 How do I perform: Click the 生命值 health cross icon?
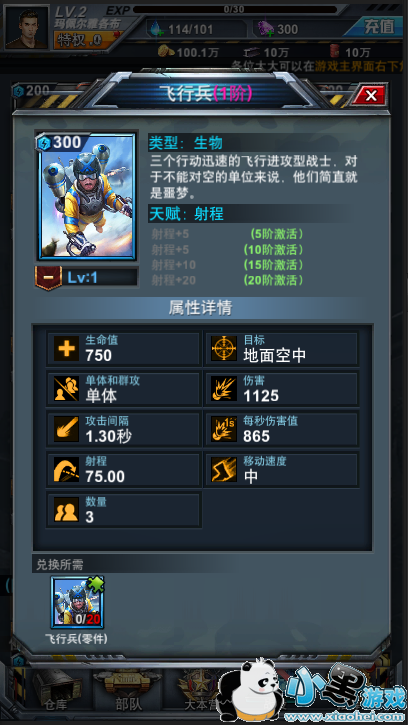[66, 348]
